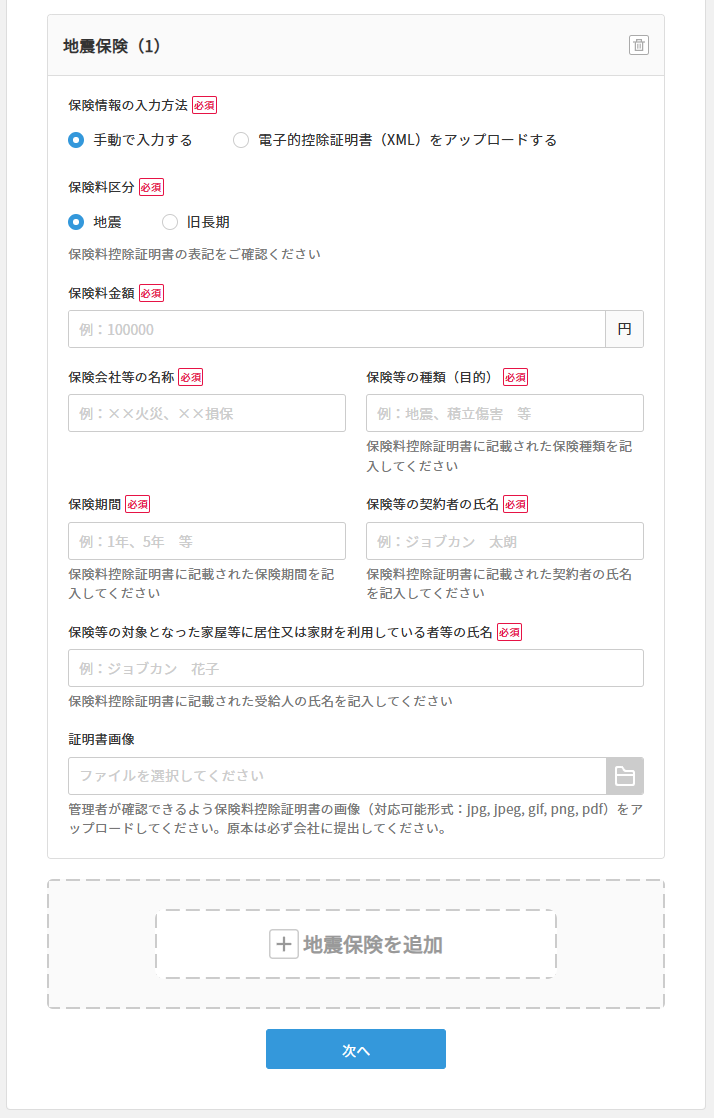The height and width of the screenshot is (1118, 714).
Task: Click the 必須 badge next to 保険期間
Action: pyautogui.click(x=139, y=505)
